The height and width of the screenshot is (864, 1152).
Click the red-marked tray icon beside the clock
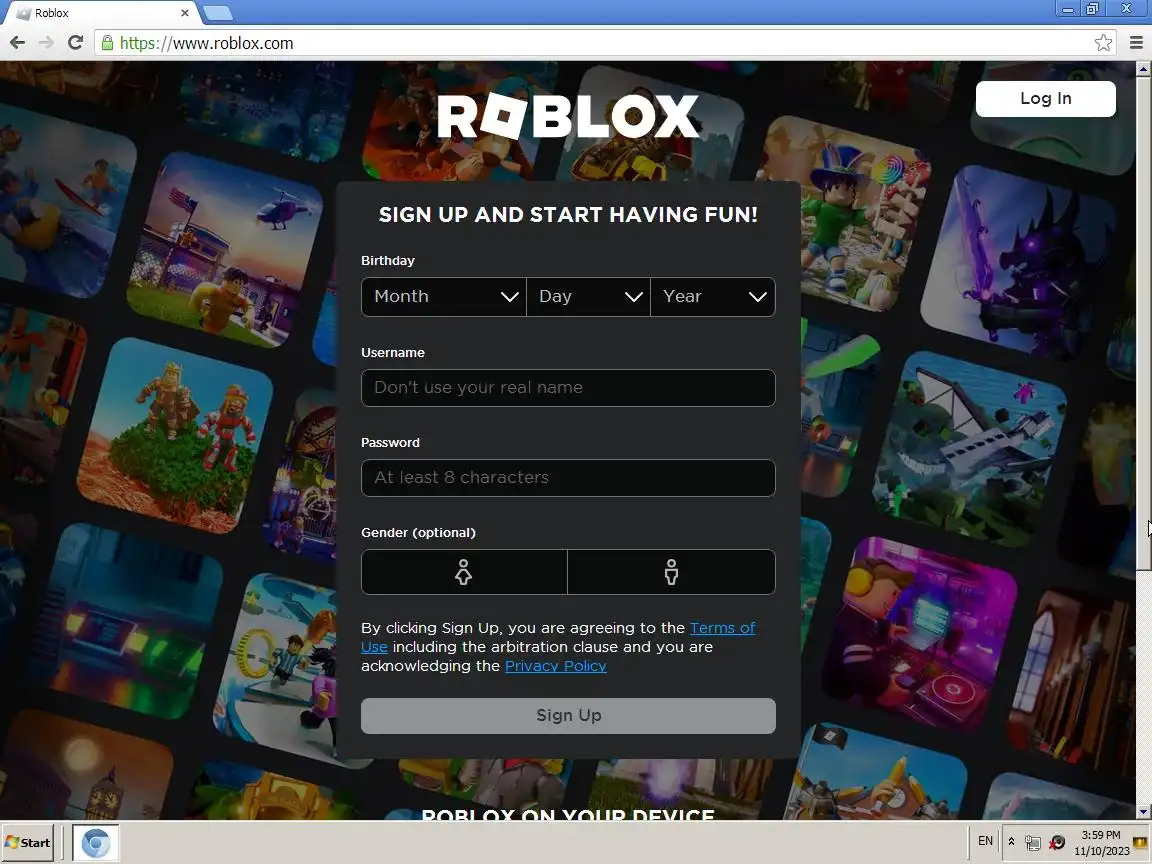(x=1057, y=843)
